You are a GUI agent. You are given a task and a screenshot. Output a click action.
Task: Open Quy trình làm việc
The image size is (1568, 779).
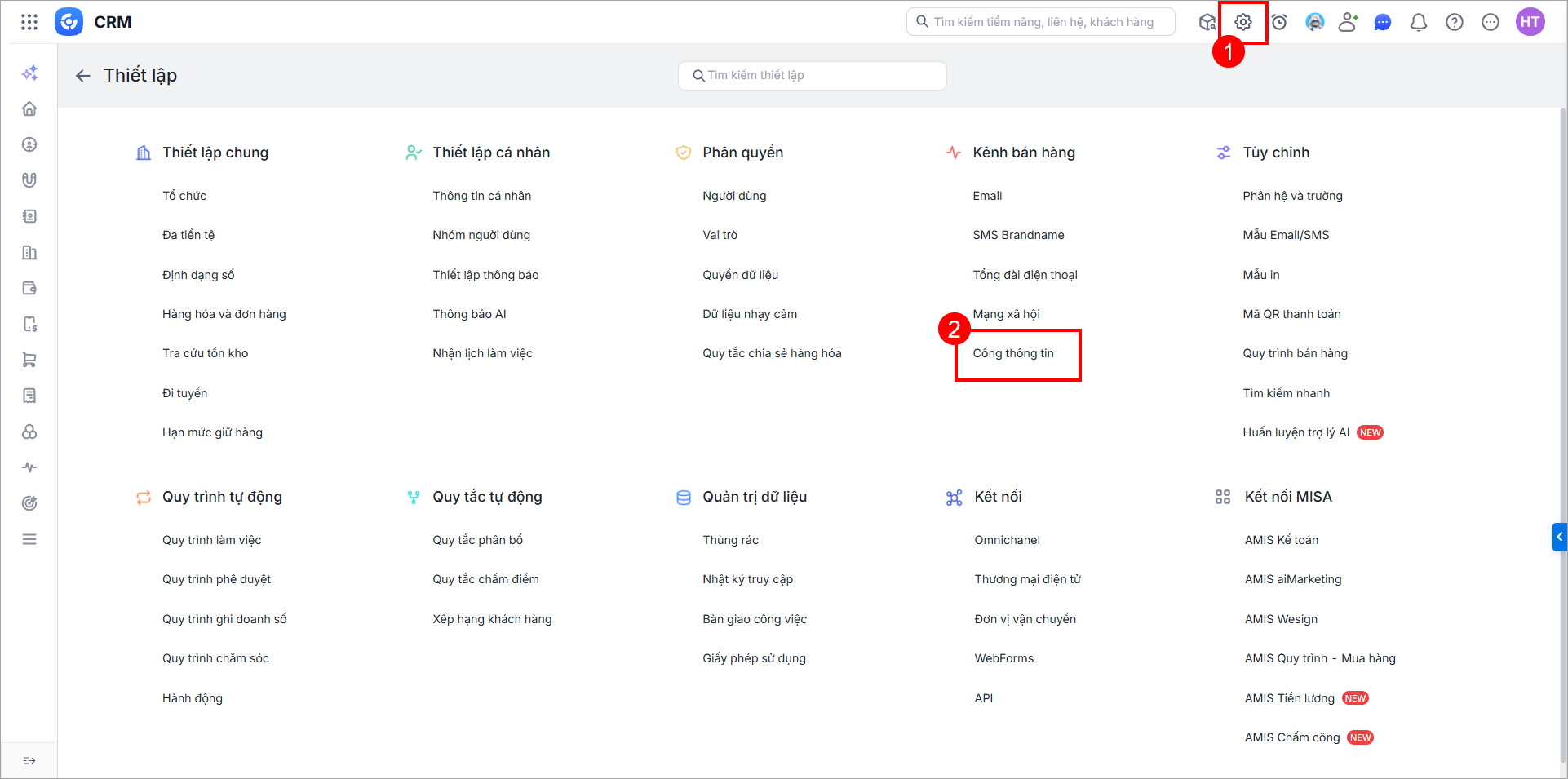coord(211,540)
